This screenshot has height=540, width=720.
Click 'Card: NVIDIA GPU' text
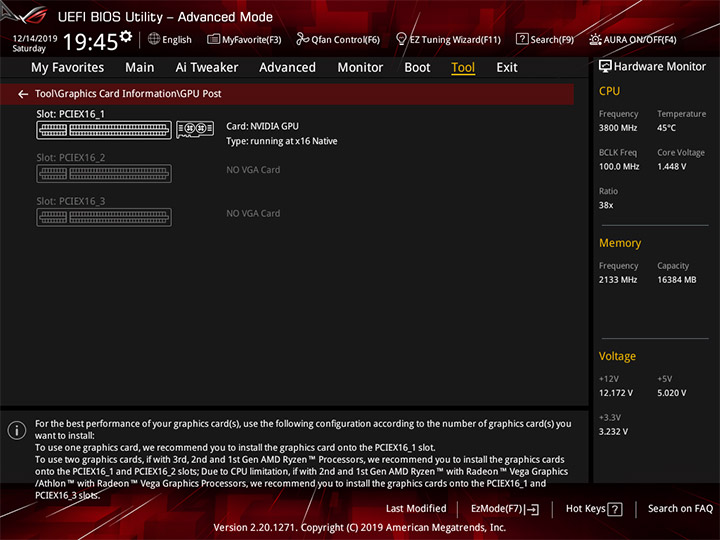coord(262,126)
